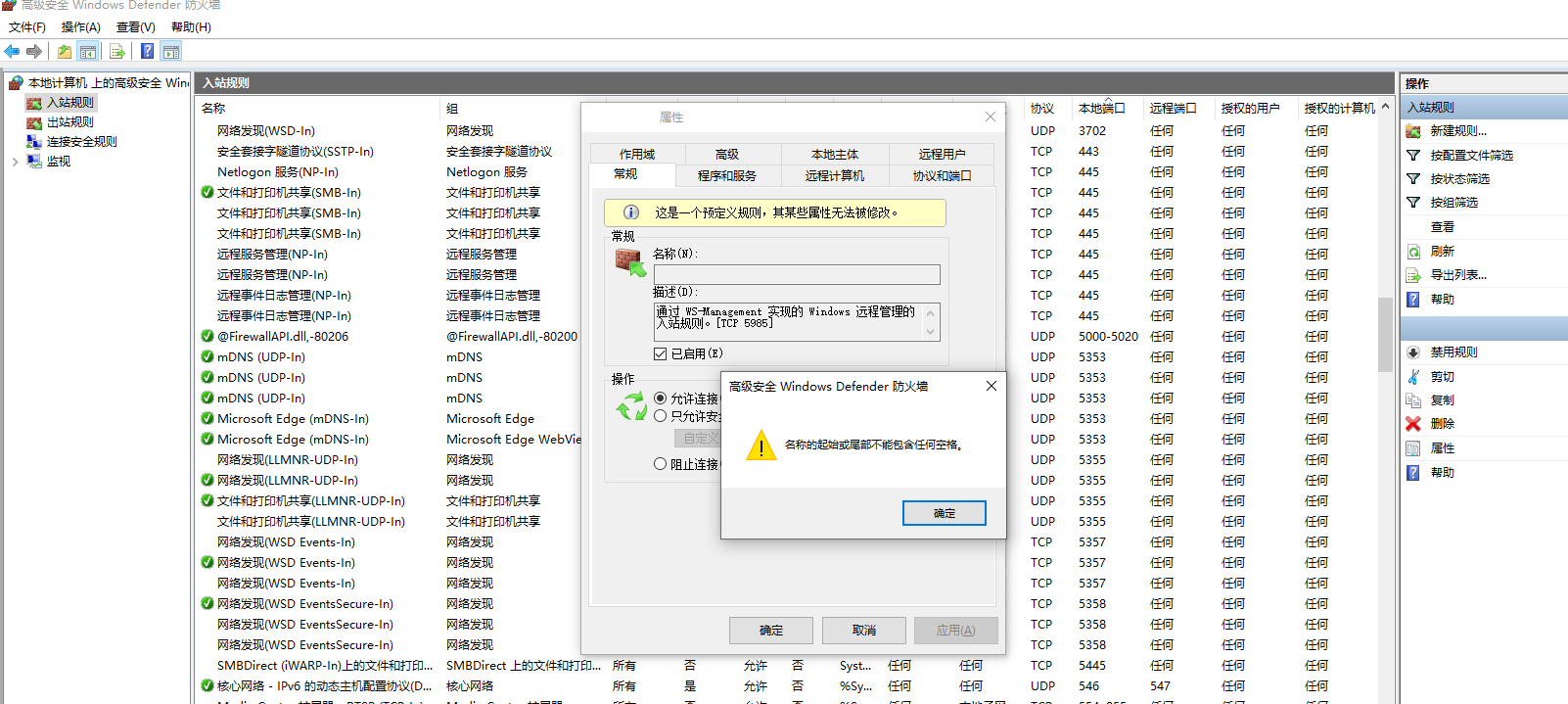Close the warning message box with X
This screenshot has height=704, width=1568.
(x=992, y=386)
